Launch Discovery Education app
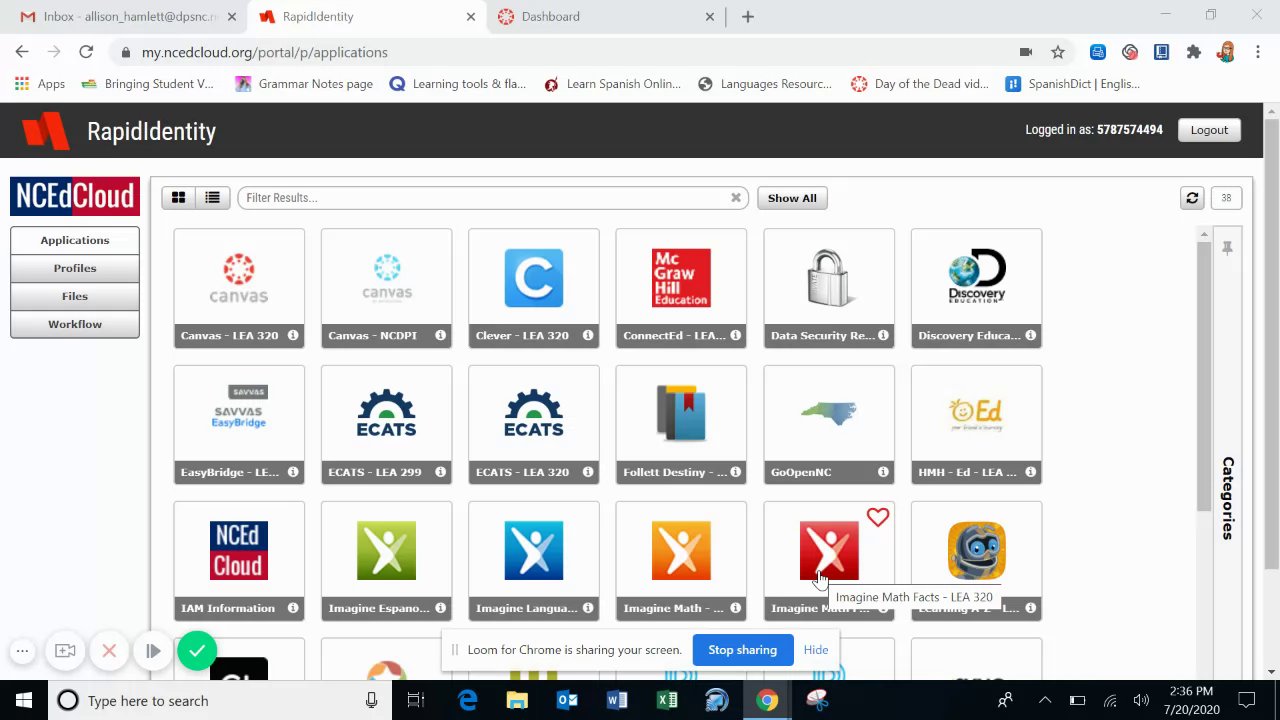1280x720 pixels. coord(976,288)
